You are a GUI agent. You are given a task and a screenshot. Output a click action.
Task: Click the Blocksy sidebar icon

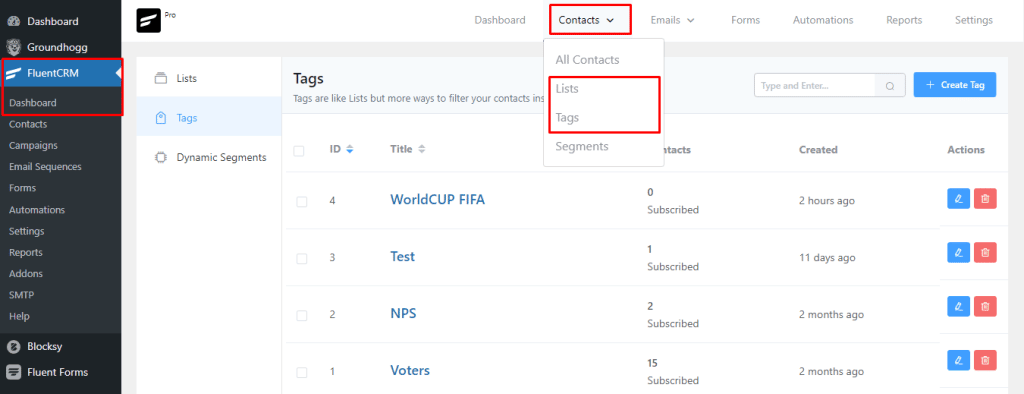point(13,346)
